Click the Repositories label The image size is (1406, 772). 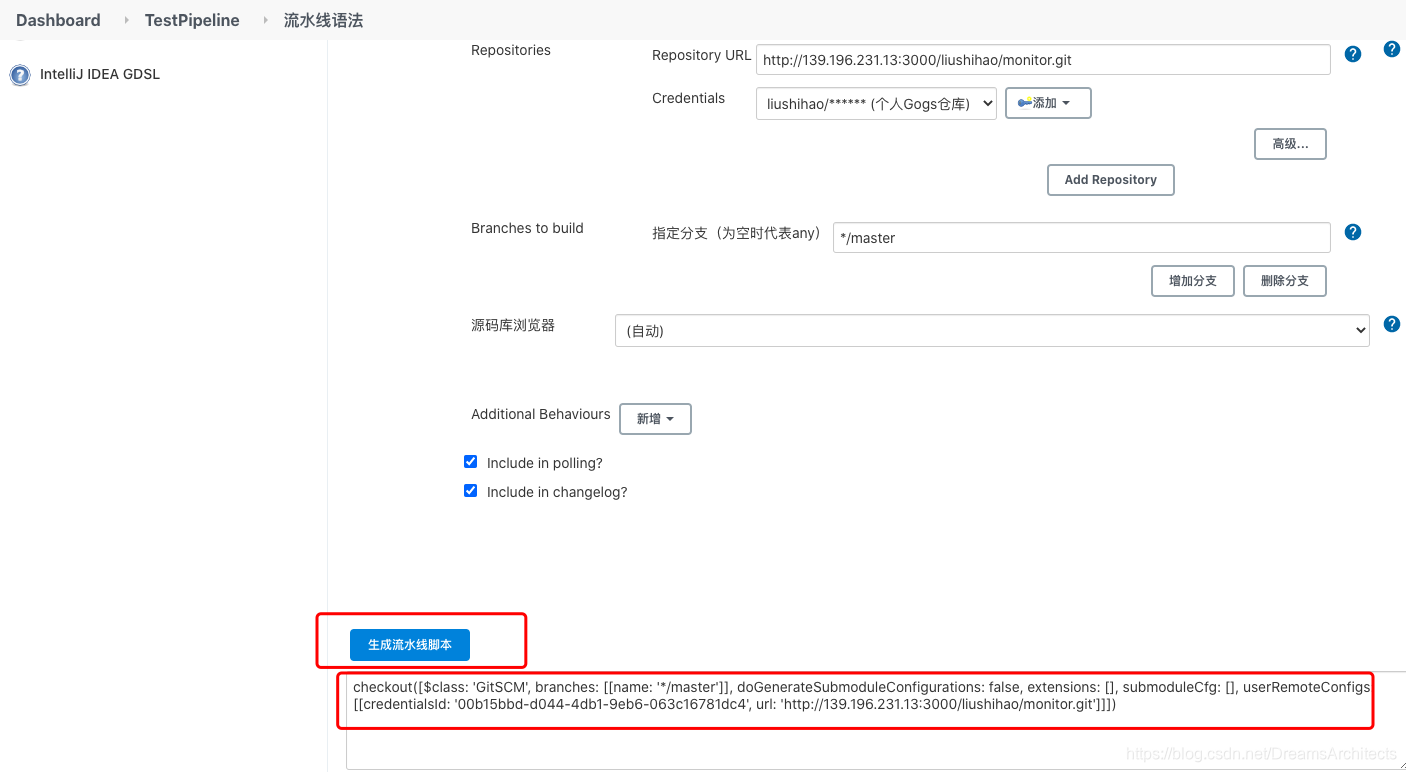[511, 50]
